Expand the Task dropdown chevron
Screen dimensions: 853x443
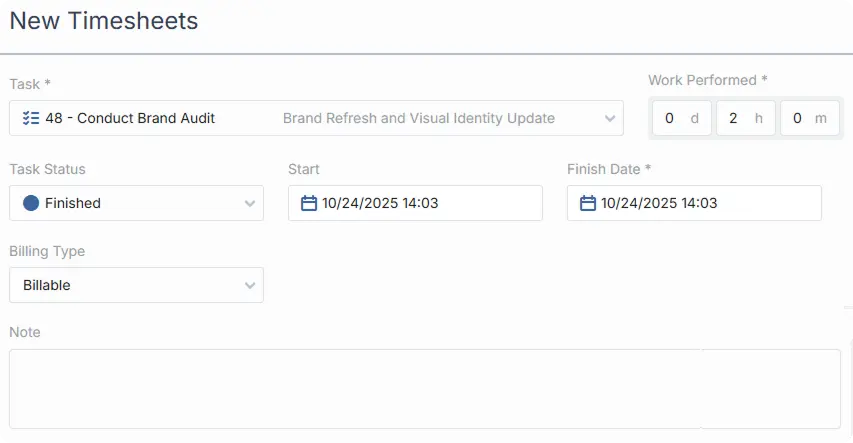(610, 118)
